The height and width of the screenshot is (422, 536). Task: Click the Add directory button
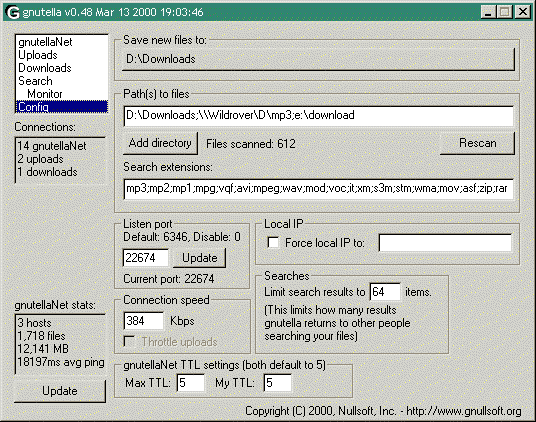pos(160,143)
